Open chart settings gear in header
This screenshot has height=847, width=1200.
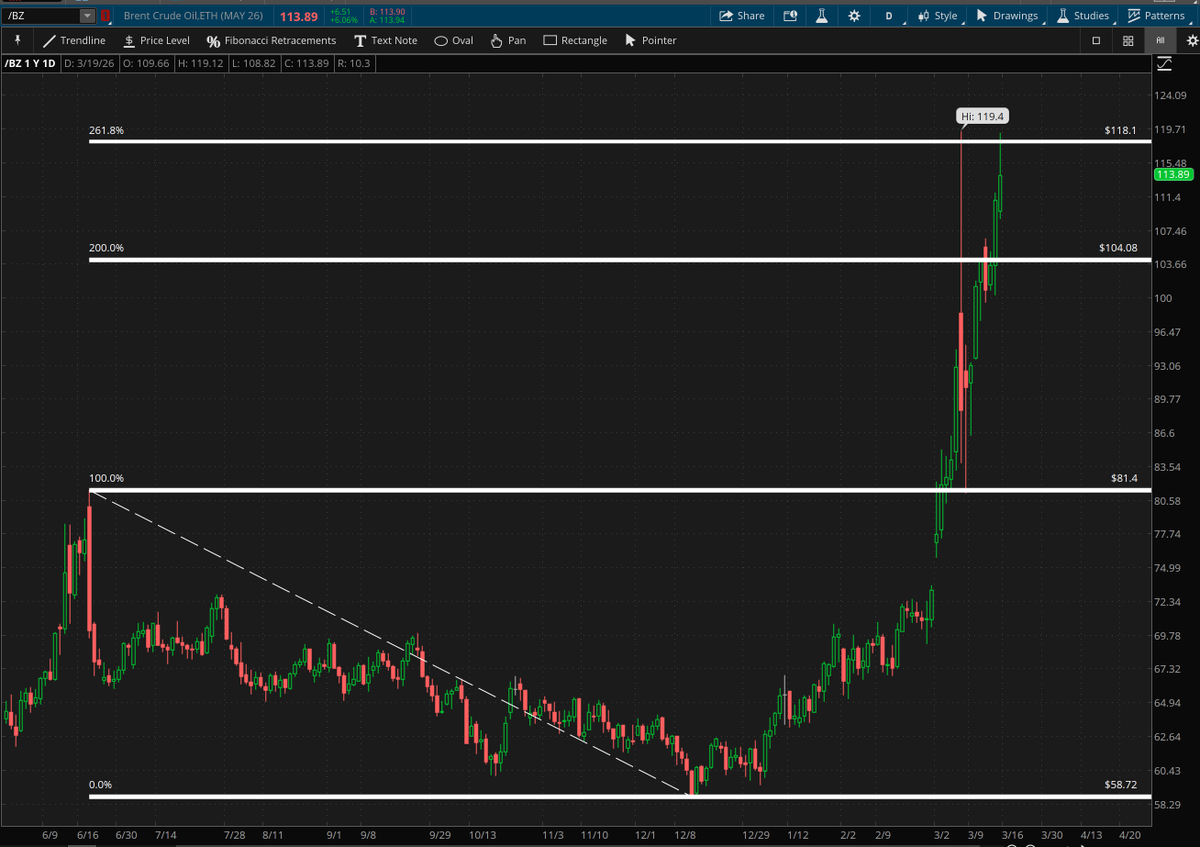pos(854,16)
